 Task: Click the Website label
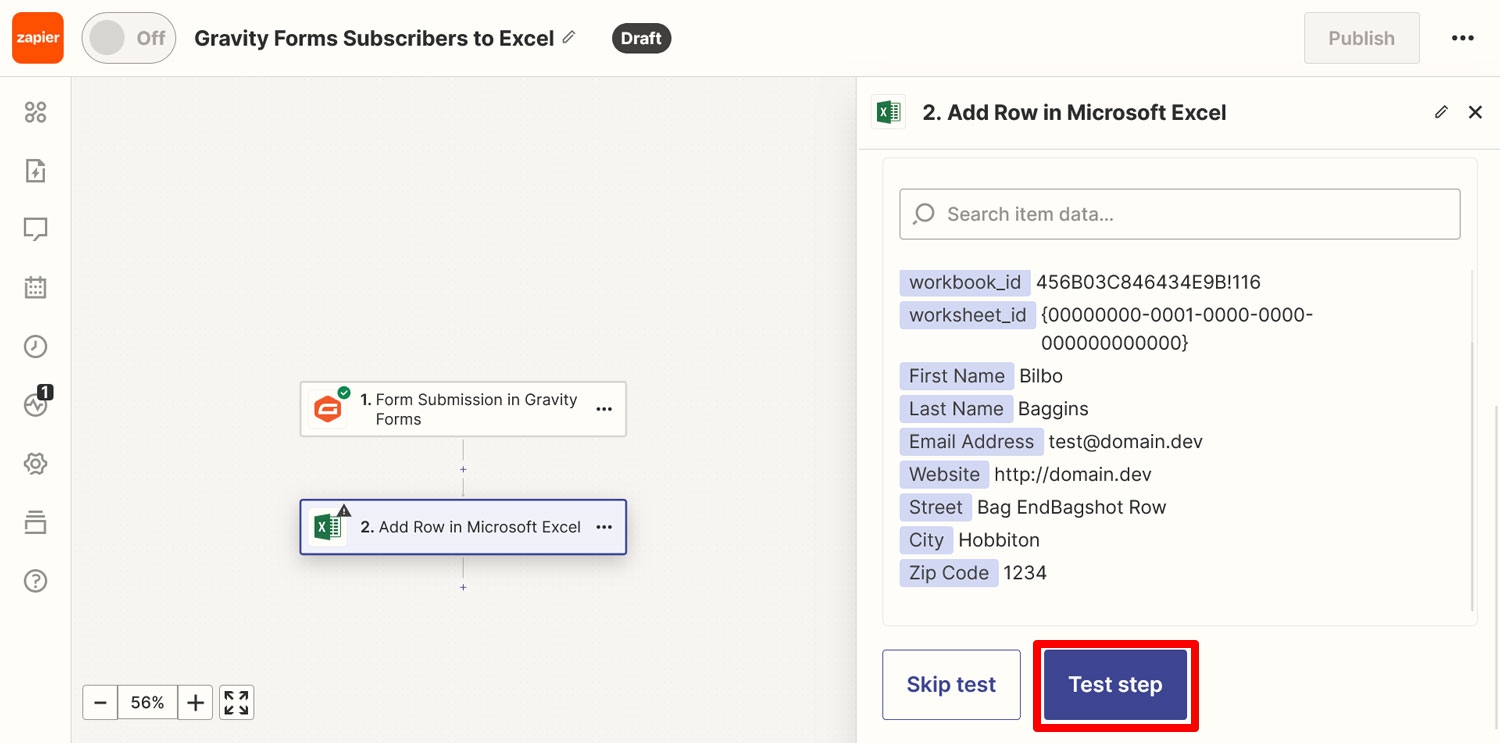tap(944, 475)
